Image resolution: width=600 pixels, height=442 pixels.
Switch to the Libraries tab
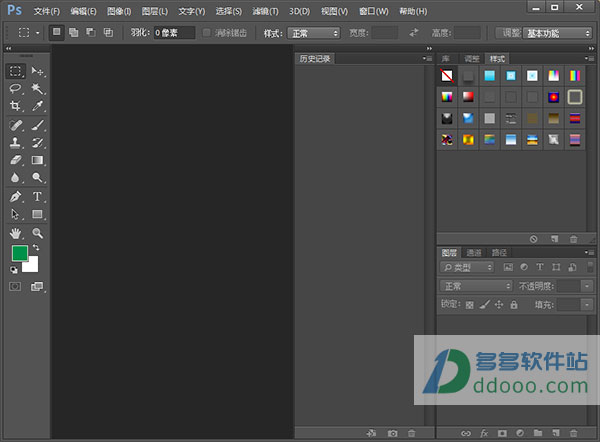pyautogui.click(x=446, y=59)
